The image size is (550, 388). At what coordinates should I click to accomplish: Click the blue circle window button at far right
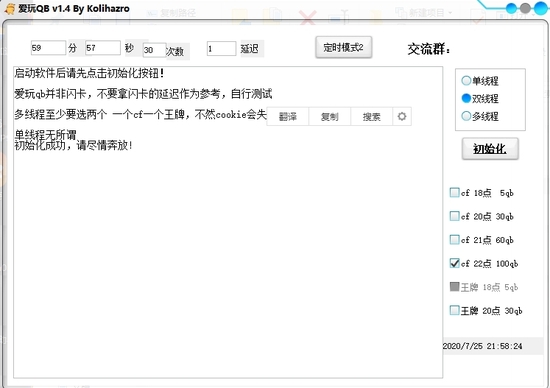541,8
